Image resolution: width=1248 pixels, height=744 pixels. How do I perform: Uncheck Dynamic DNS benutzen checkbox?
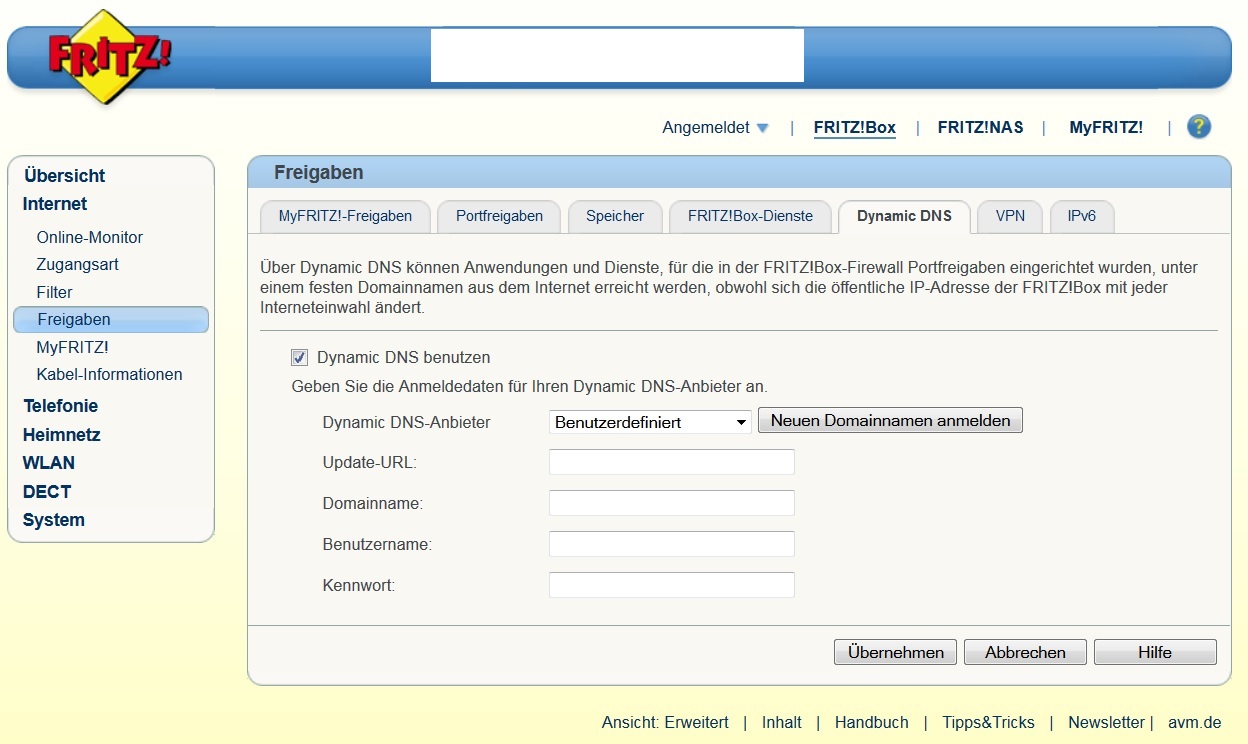pos(299,357)
